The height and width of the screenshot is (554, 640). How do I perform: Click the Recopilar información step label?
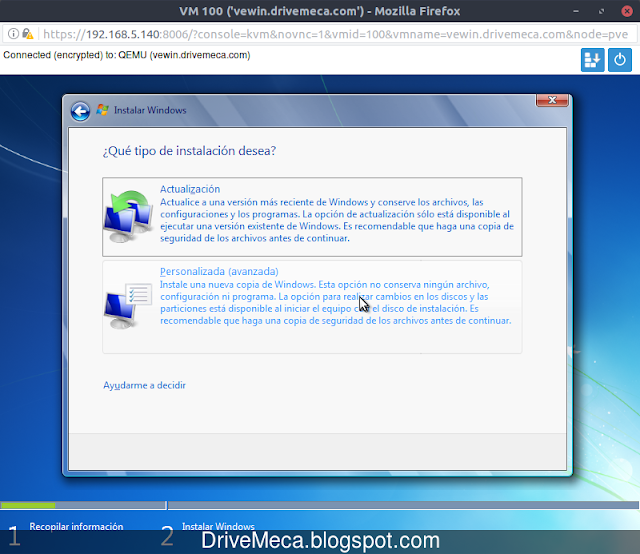click(x=76, y=526)
